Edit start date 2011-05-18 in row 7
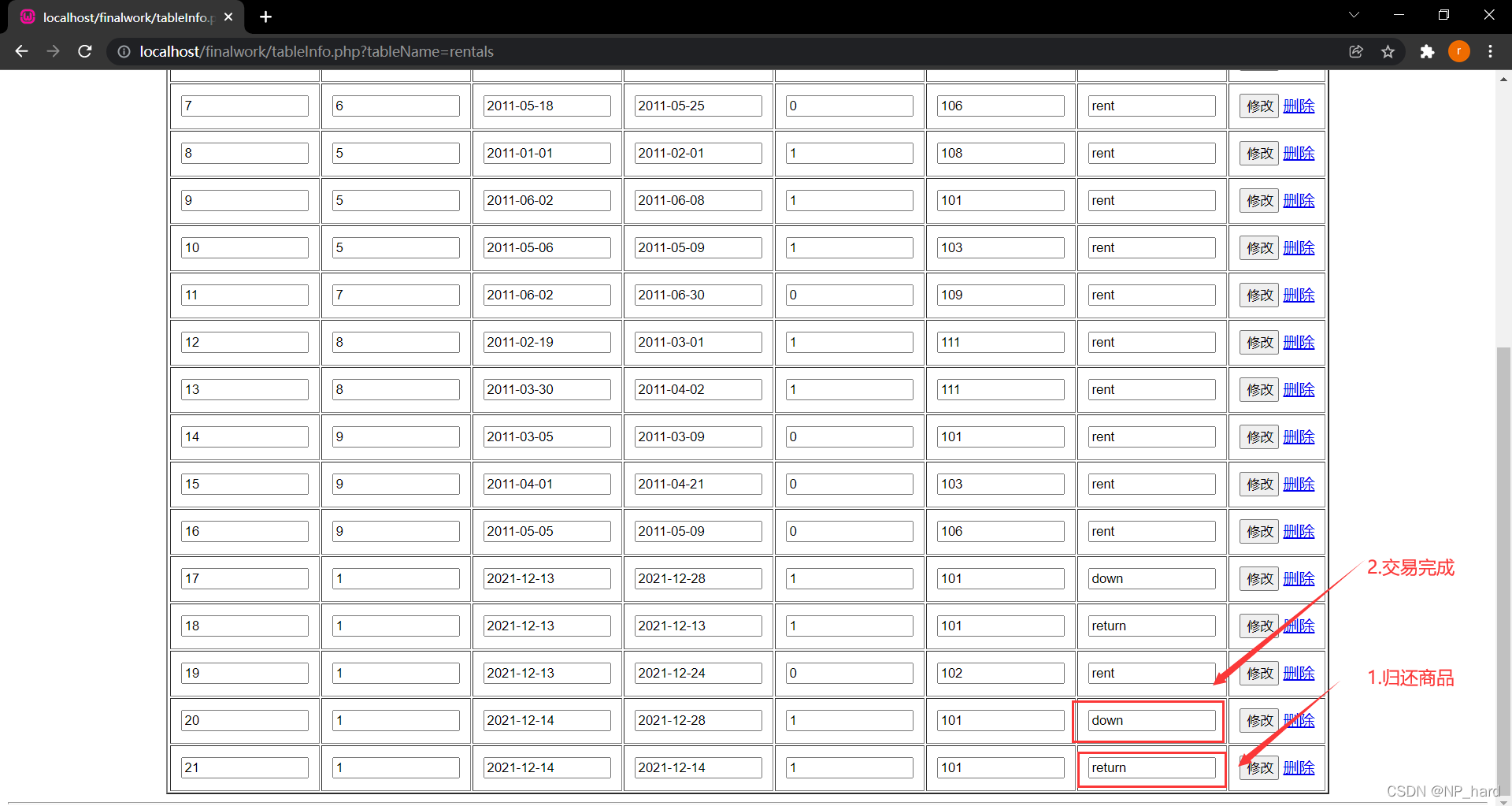Viewport: 1512px width, 806px height. [547, 106]
